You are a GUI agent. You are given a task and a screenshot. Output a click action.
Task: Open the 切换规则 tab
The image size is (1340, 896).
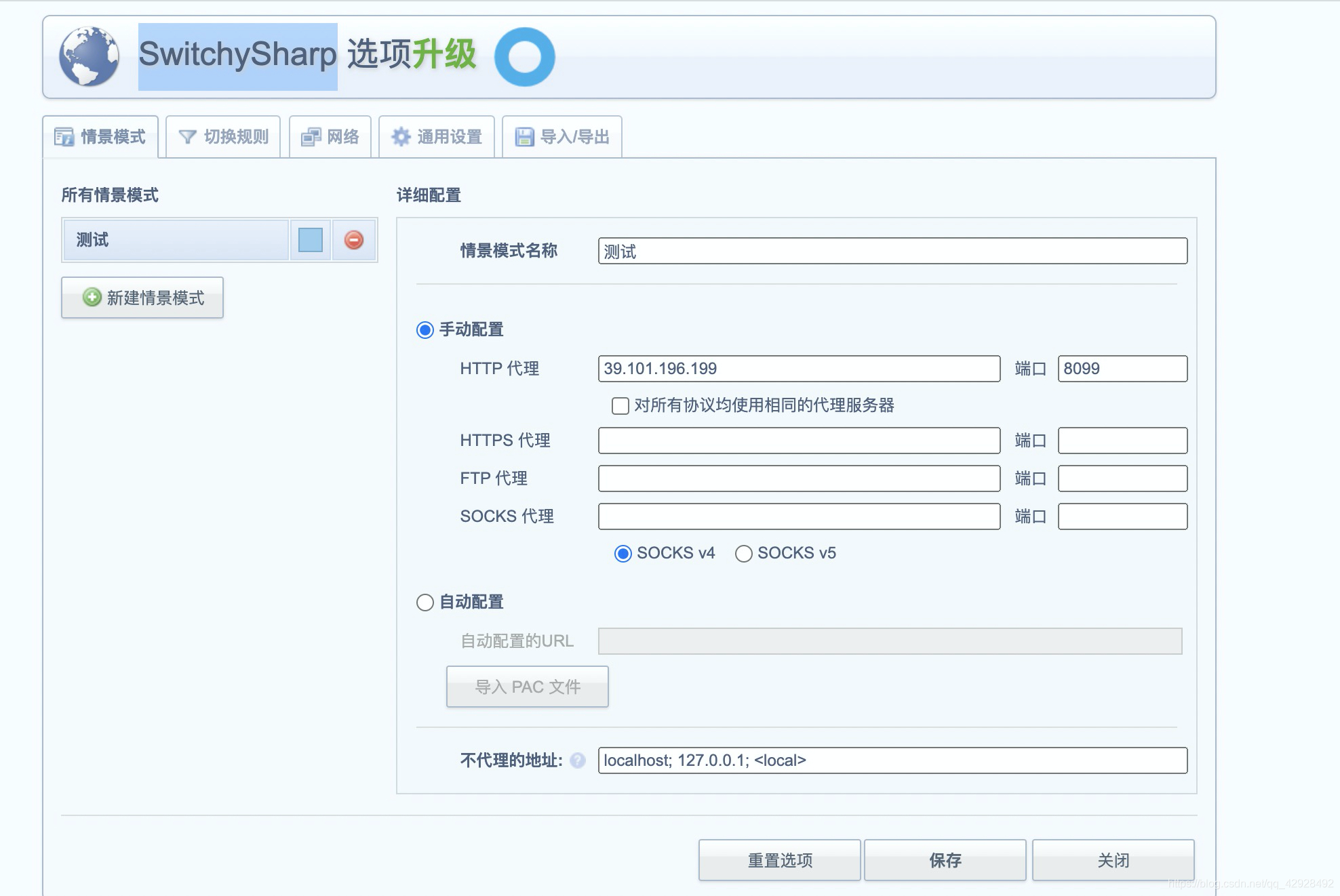pyautogui.click(x=223, y=137)
